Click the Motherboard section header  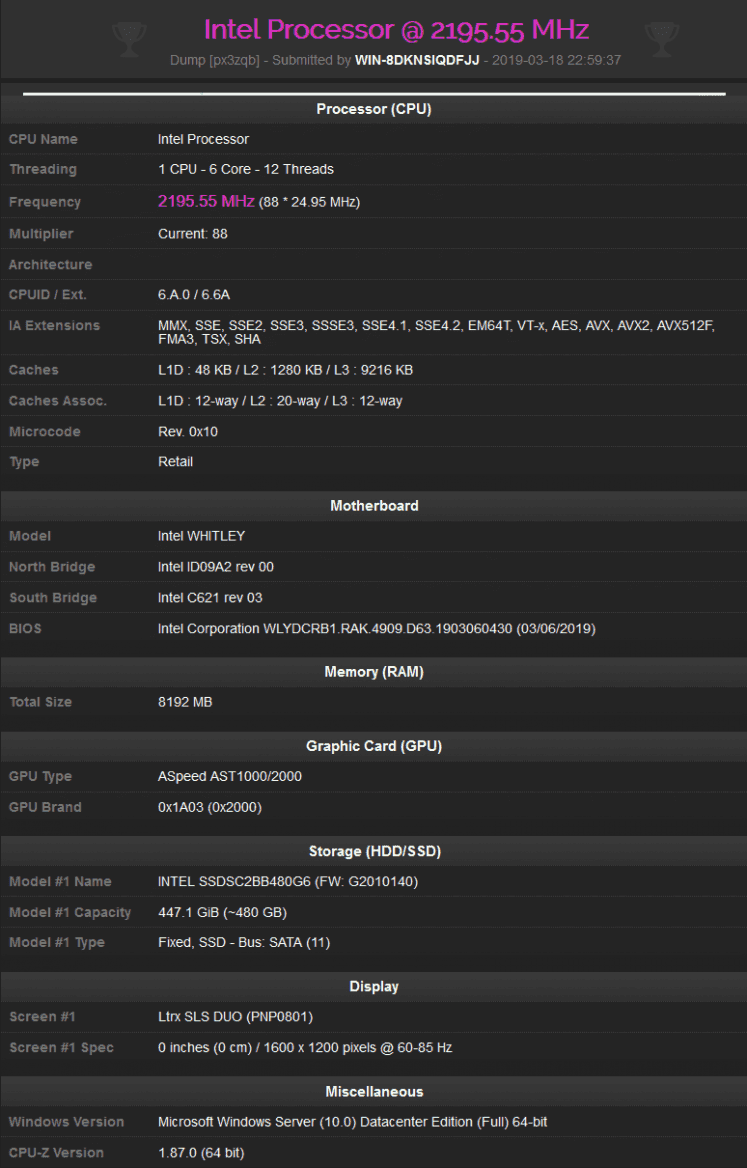pos(374,506)
